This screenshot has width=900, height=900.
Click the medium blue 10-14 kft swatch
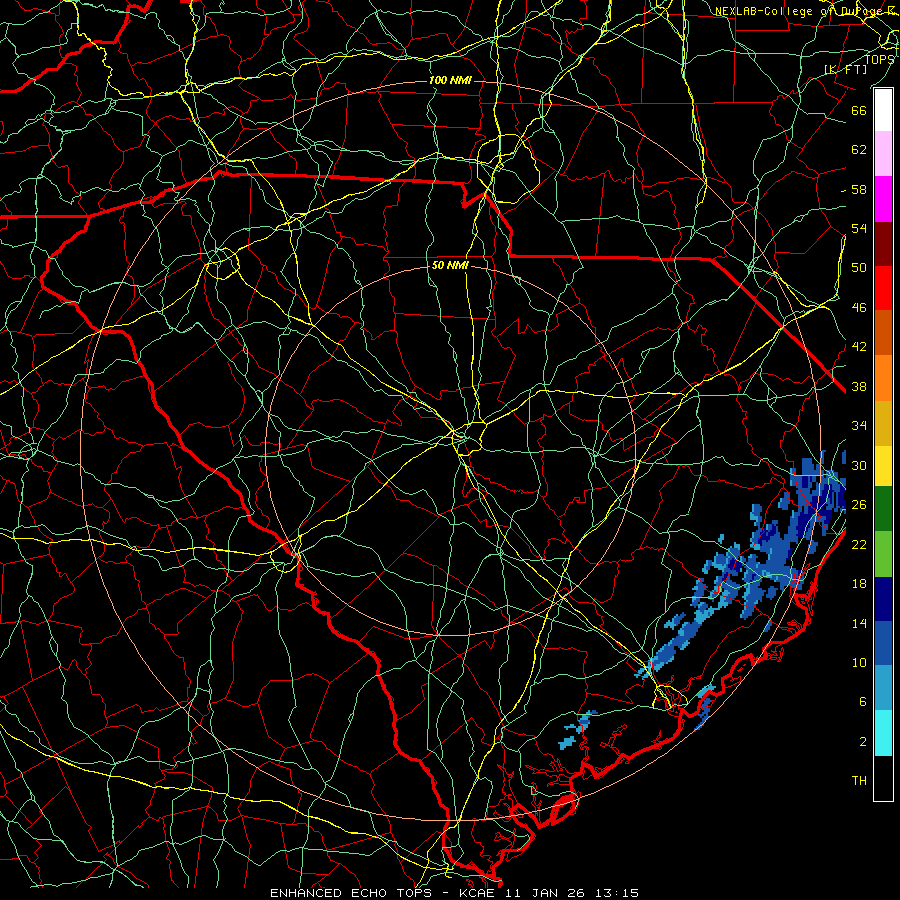[x=883, y=643]
